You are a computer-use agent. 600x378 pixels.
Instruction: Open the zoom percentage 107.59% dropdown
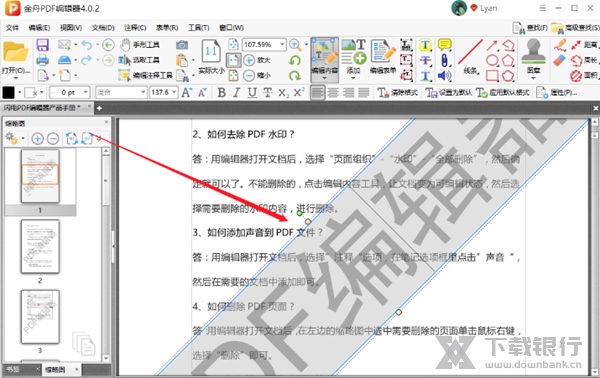[282, 45]
